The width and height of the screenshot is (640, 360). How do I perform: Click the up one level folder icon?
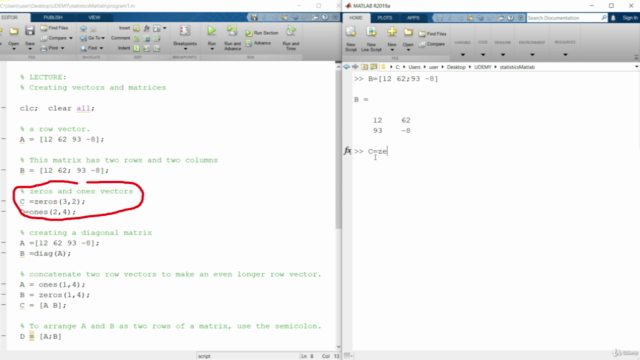pos(364,67)
